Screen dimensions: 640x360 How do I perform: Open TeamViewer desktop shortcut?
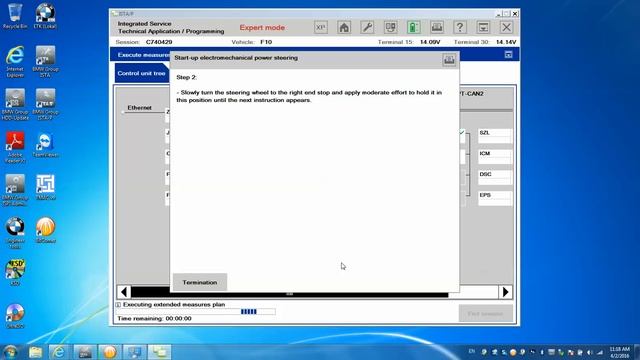click(45, 144)
